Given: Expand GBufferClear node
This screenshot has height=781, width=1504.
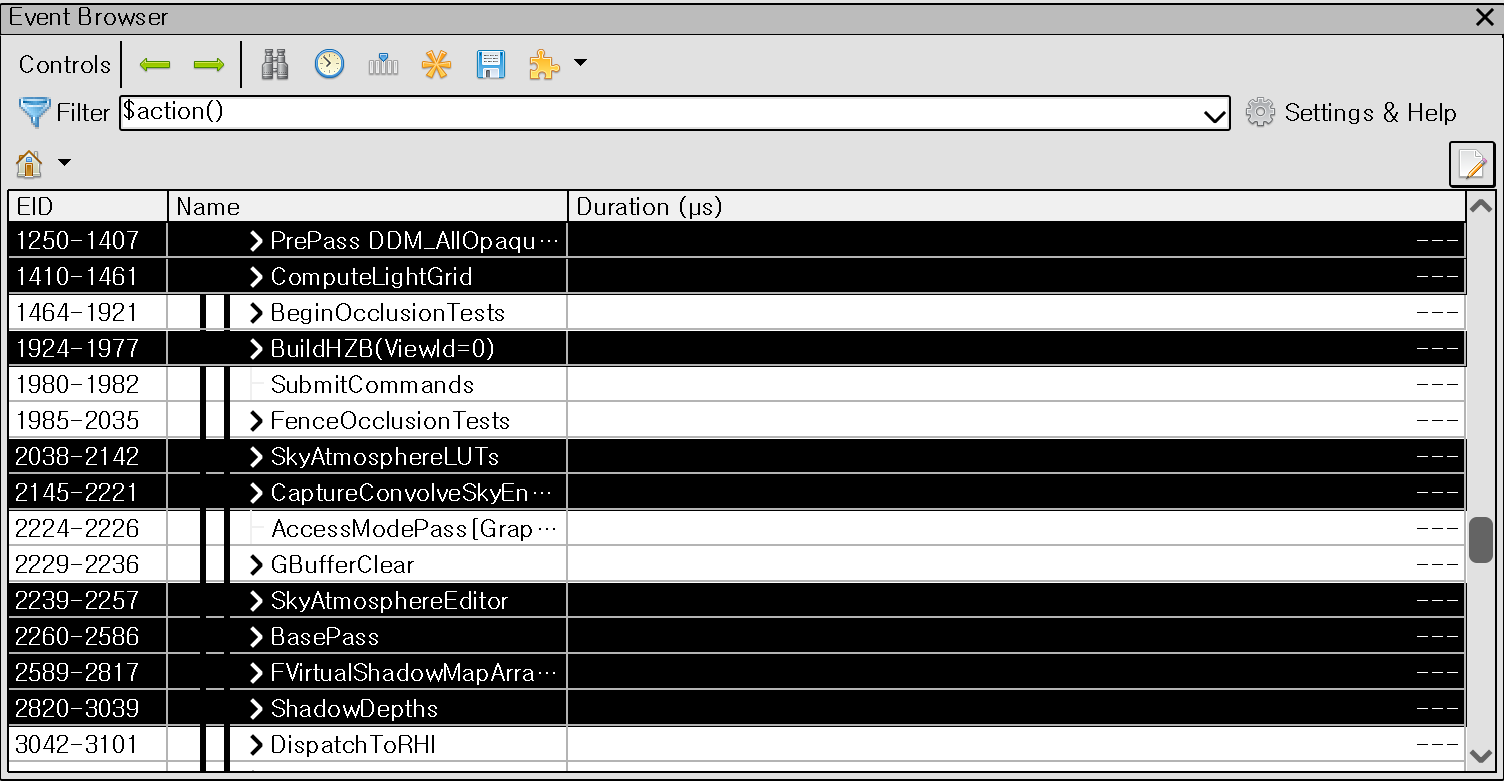Looking at the screenshot, I should [256, 565].
